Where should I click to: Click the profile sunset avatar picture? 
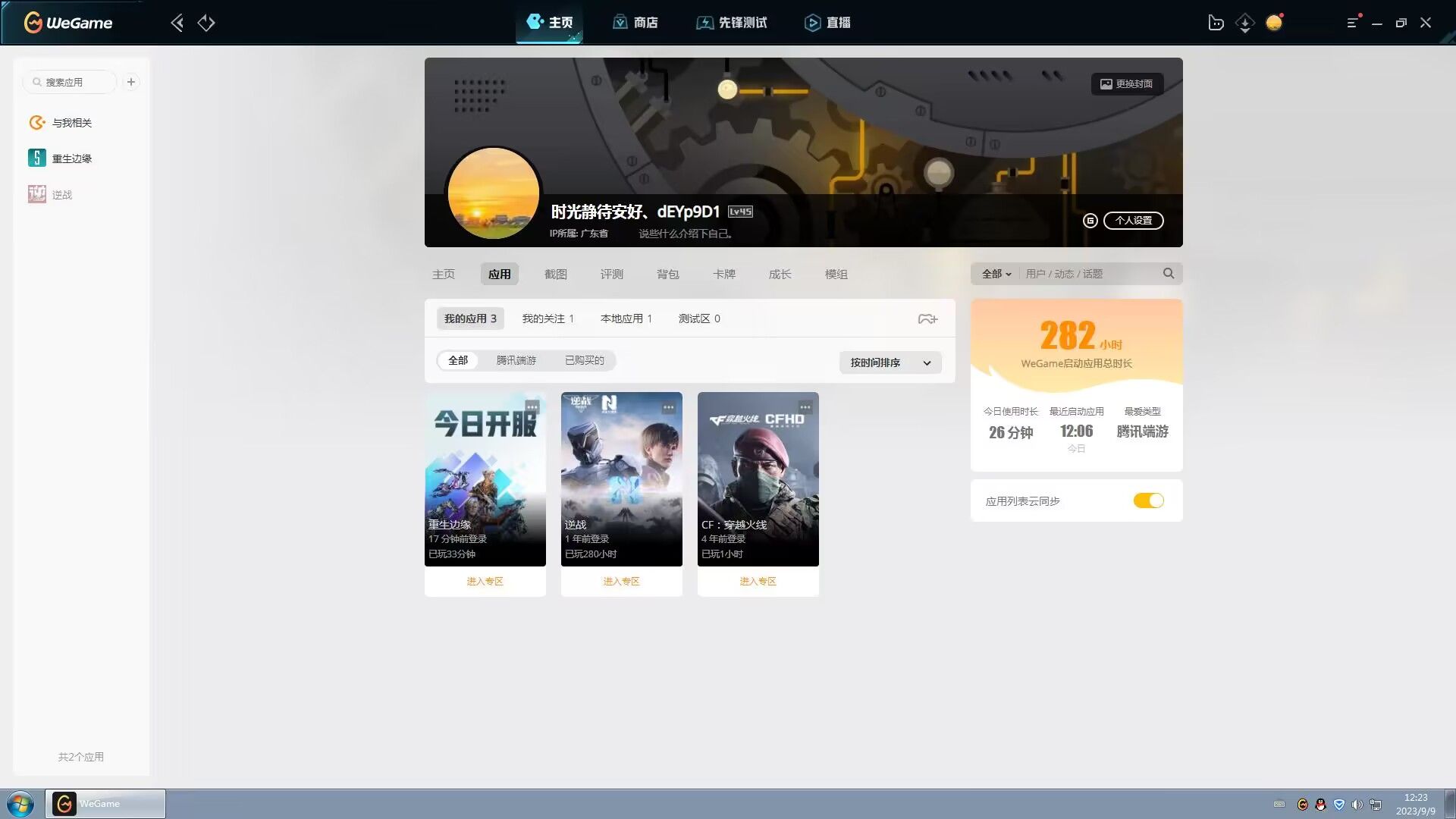tap(493, 193)
